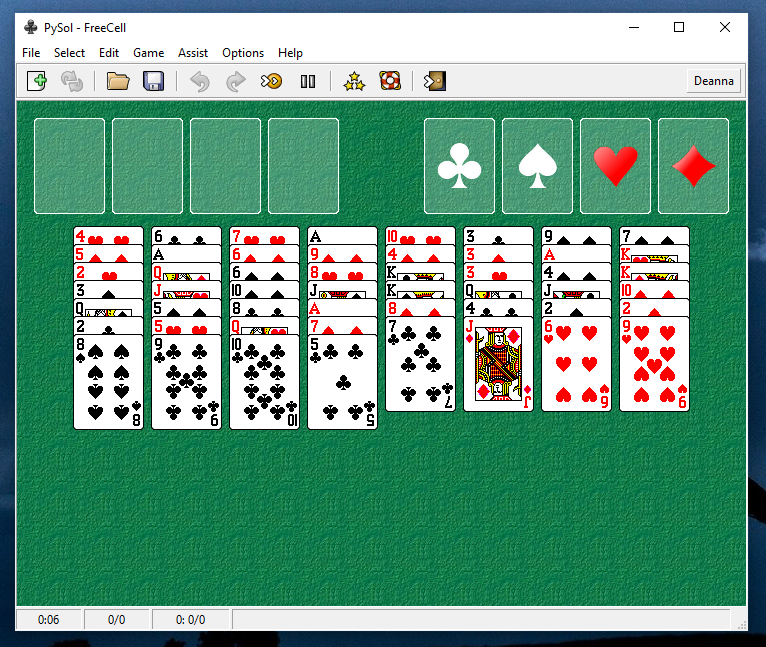The height and width of the screenshot is (647, 766).
Task: Click the elapsed time 0:06 in status bar
Action: coord(48,620)
